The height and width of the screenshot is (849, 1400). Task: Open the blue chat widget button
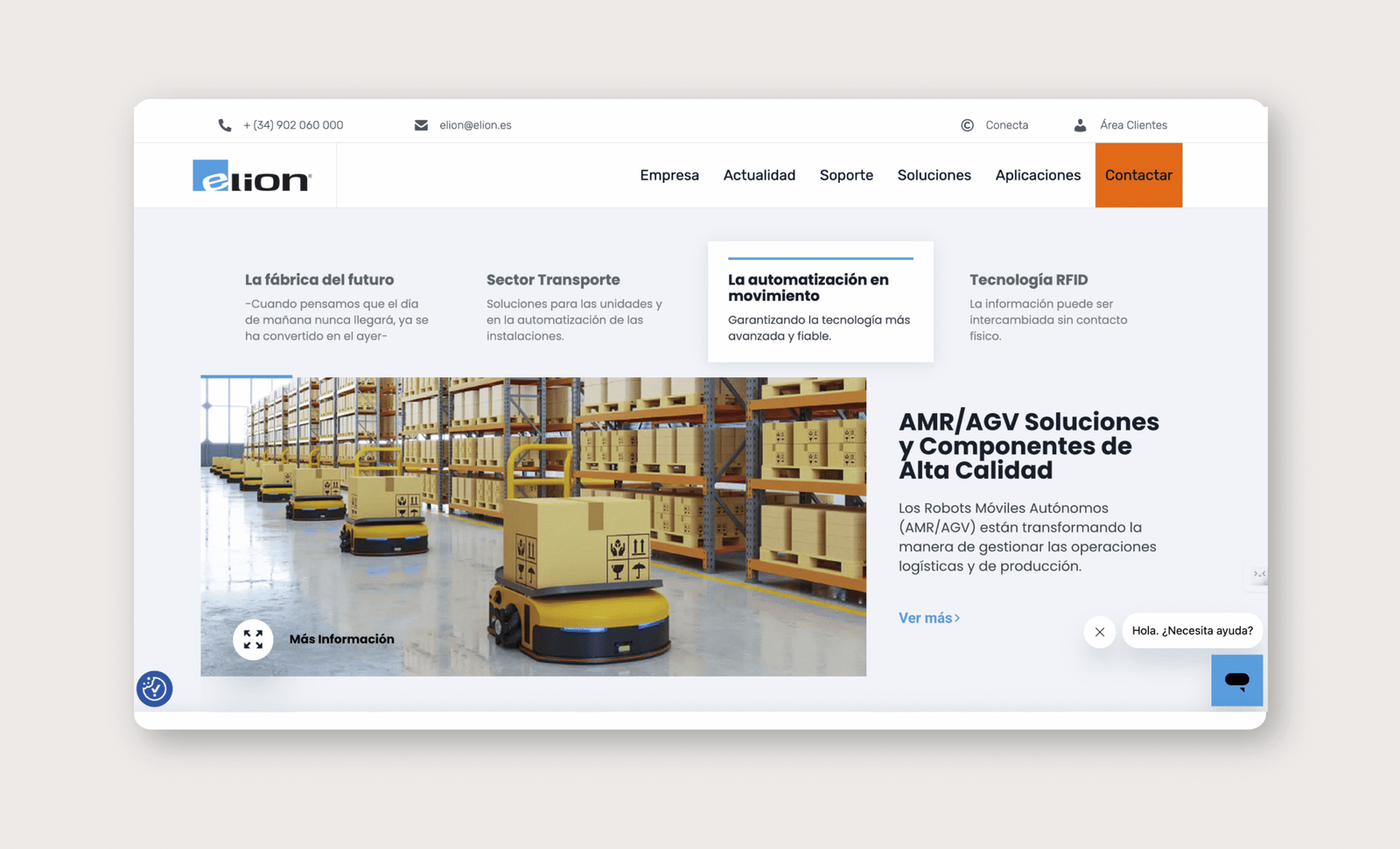pos(1236,680)
